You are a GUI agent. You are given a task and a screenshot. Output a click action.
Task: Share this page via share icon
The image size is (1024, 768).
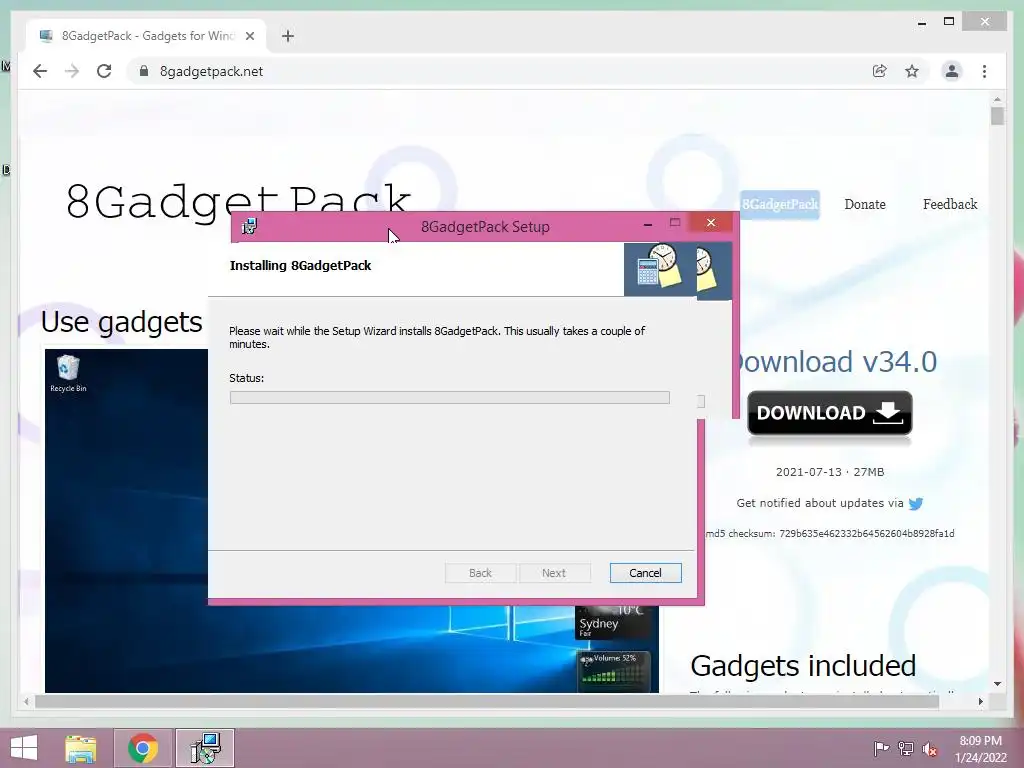pyautogui.click(x=880, y=71)
